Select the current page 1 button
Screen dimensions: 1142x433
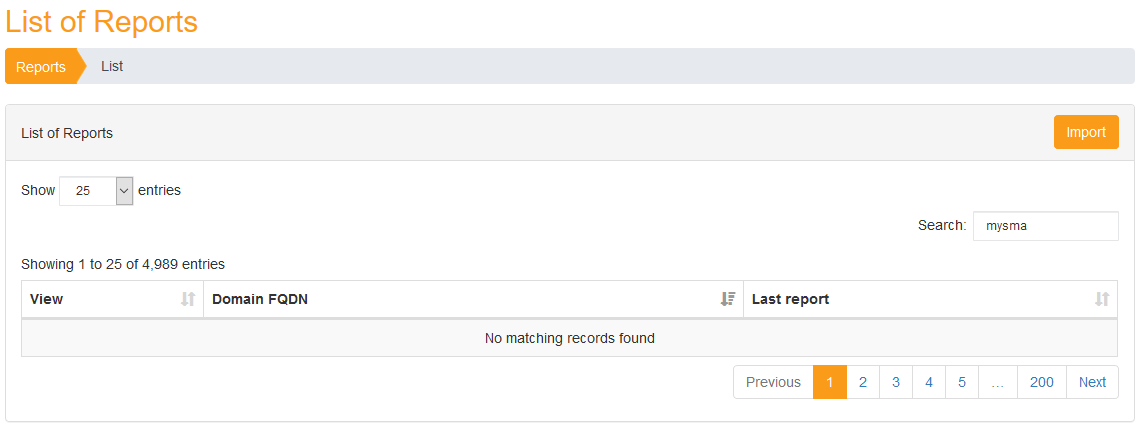tap(830, 382)
